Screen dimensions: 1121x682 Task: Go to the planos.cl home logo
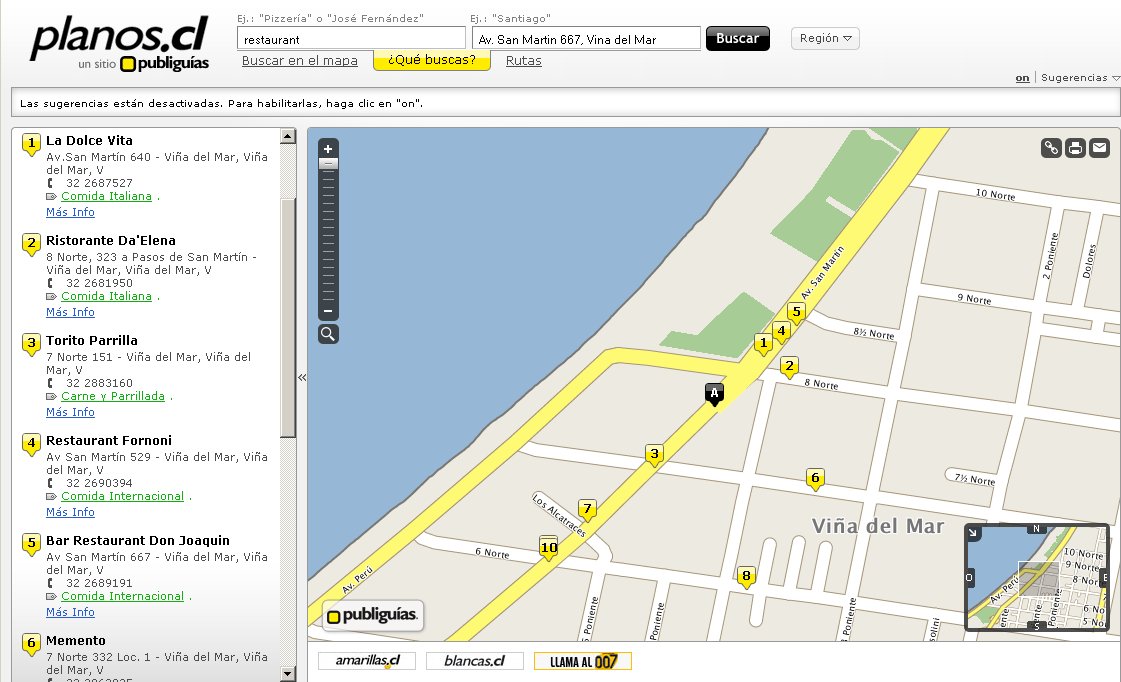120,43
